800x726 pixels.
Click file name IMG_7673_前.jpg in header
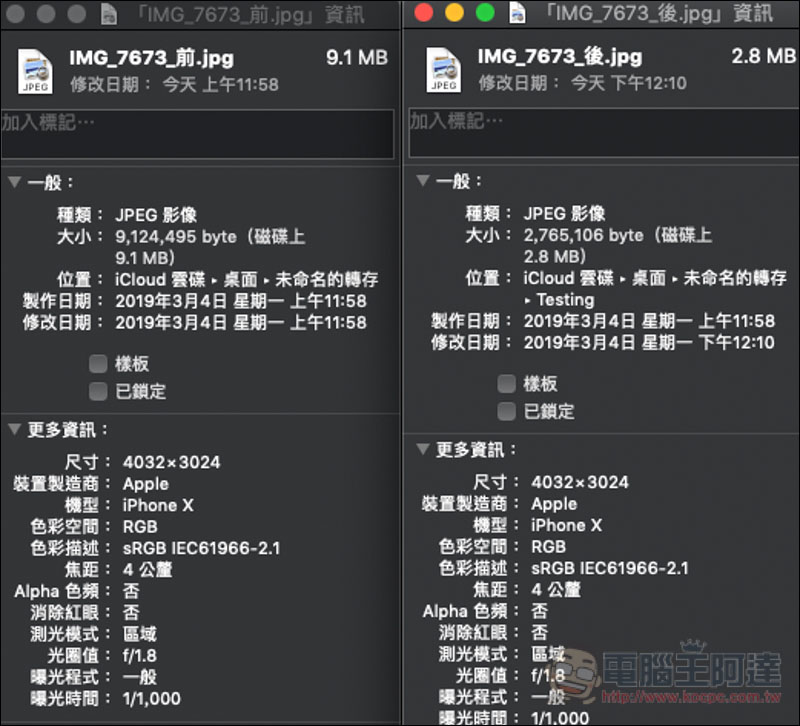pyautogui.click(x=152, y=58)
